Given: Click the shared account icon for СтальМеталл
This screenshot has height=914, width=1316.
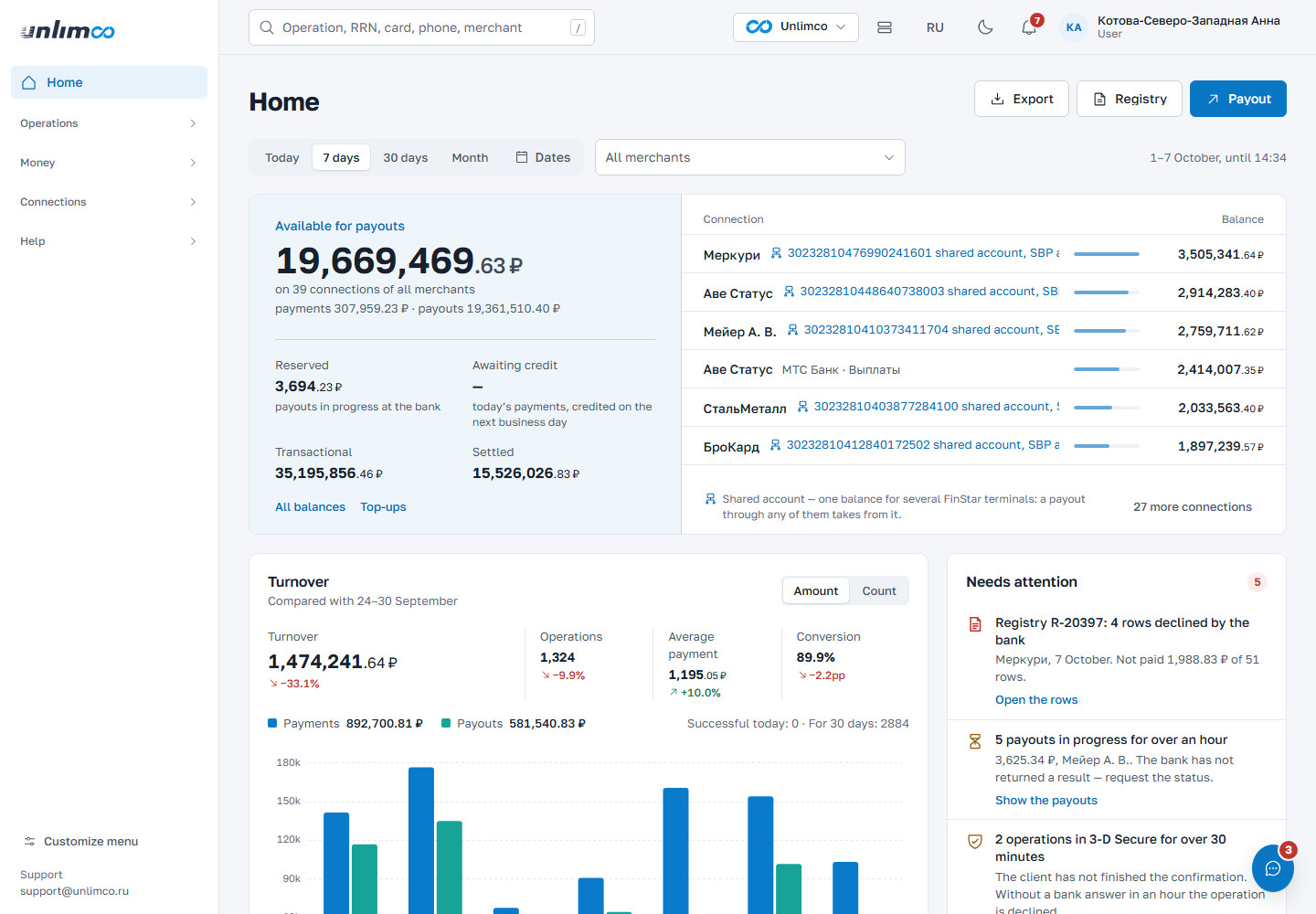Looking at the screenshot, I should click(802, 407).
